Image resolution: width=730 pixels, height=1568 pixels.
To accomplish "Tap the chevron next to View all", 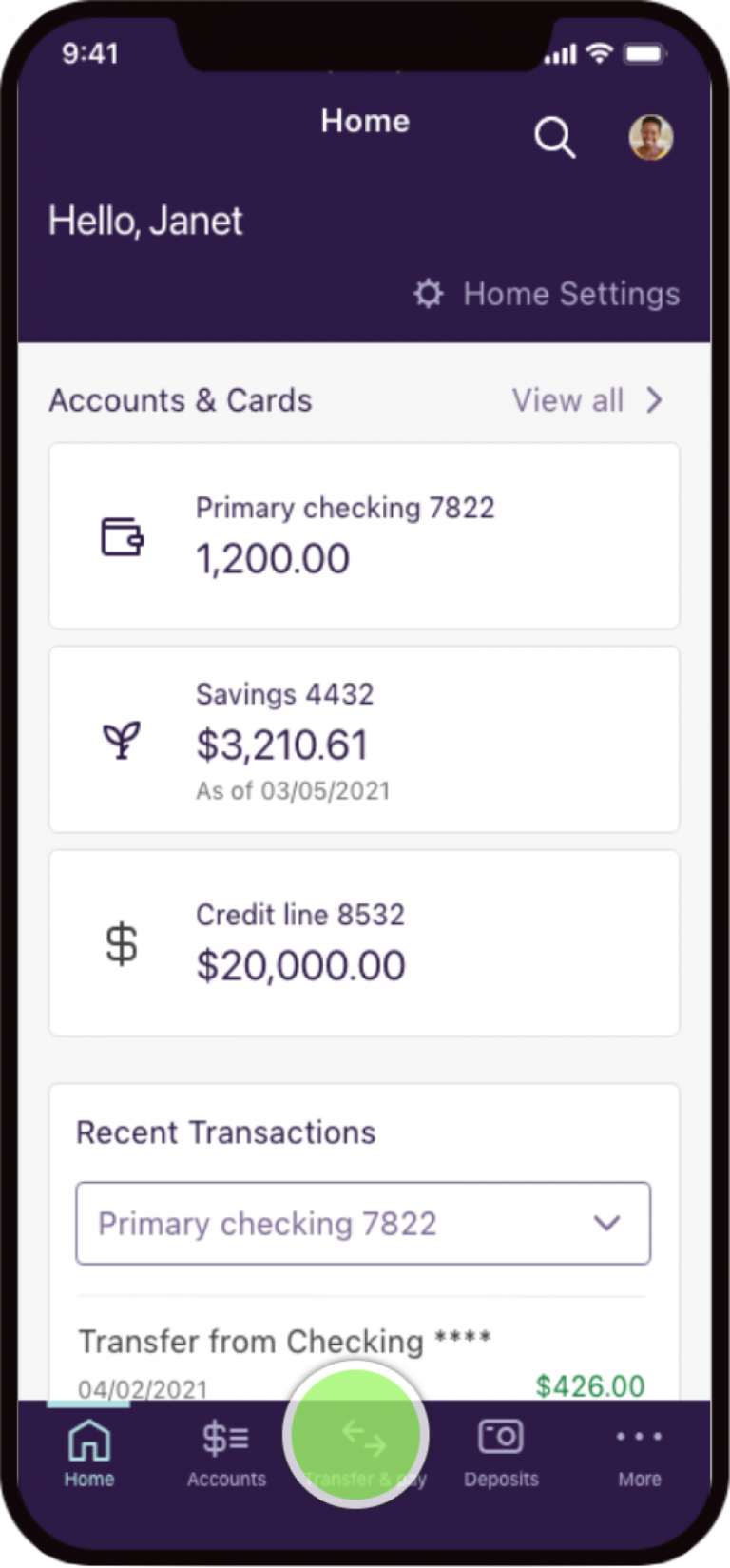I will pos(655,400).
